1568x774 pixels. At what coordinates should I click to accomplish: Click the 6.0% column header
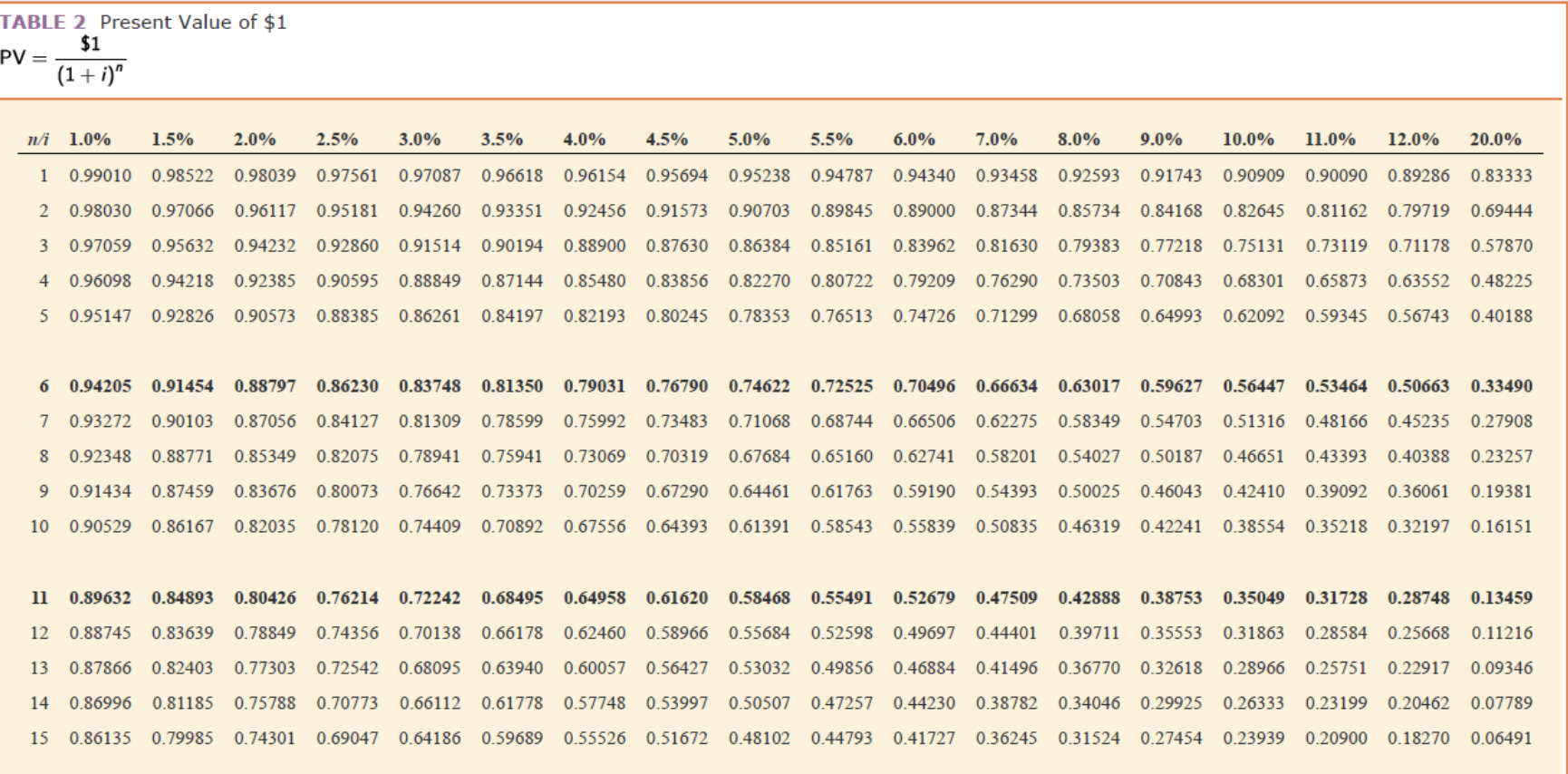click(x=914, y=140)
